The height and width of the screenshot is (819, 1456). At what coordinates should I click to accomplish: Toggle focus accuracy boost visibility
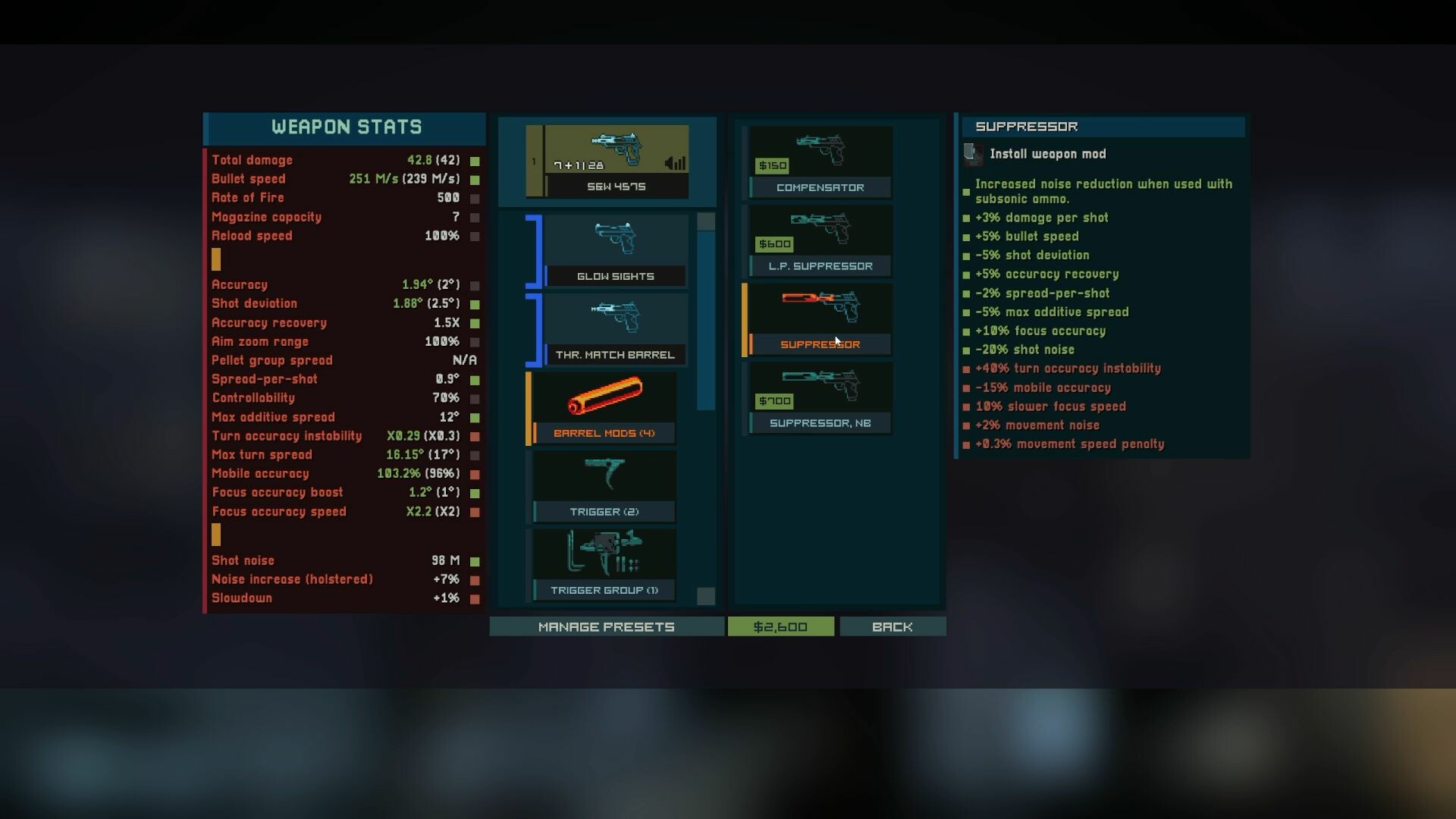pyautogui.click(x=474, y=492)
